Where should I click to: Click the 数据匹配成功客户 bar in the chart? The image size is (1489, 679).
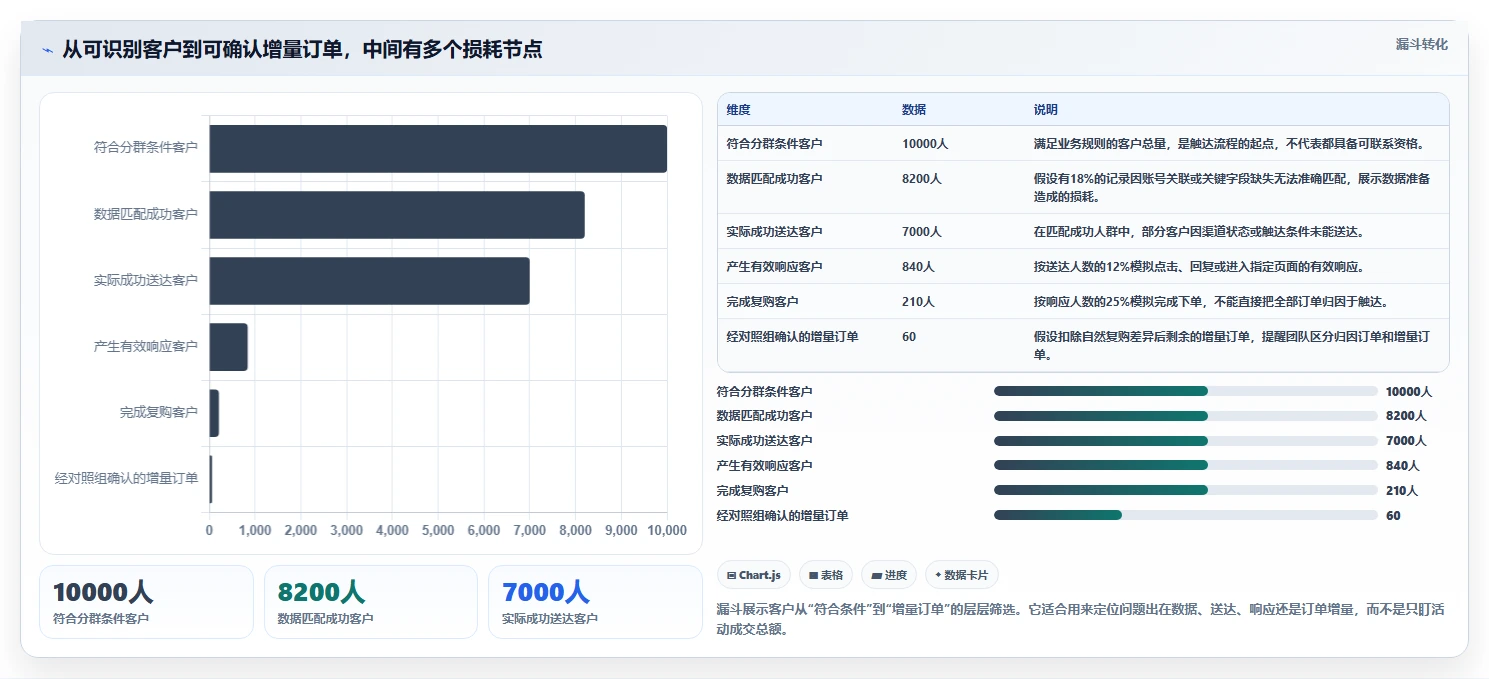397,215
